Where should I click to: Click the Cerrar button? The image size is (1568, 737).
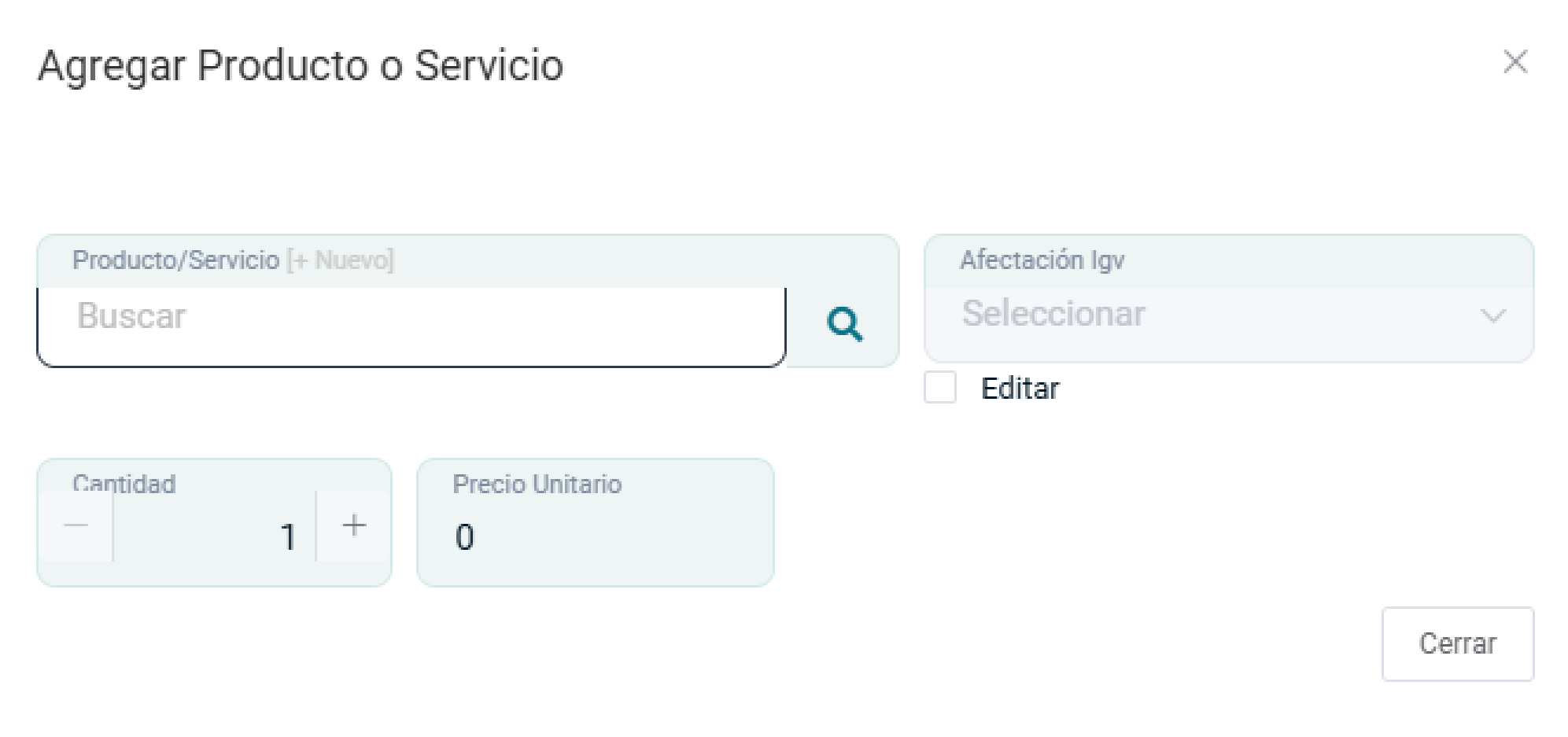point(1458,643)
